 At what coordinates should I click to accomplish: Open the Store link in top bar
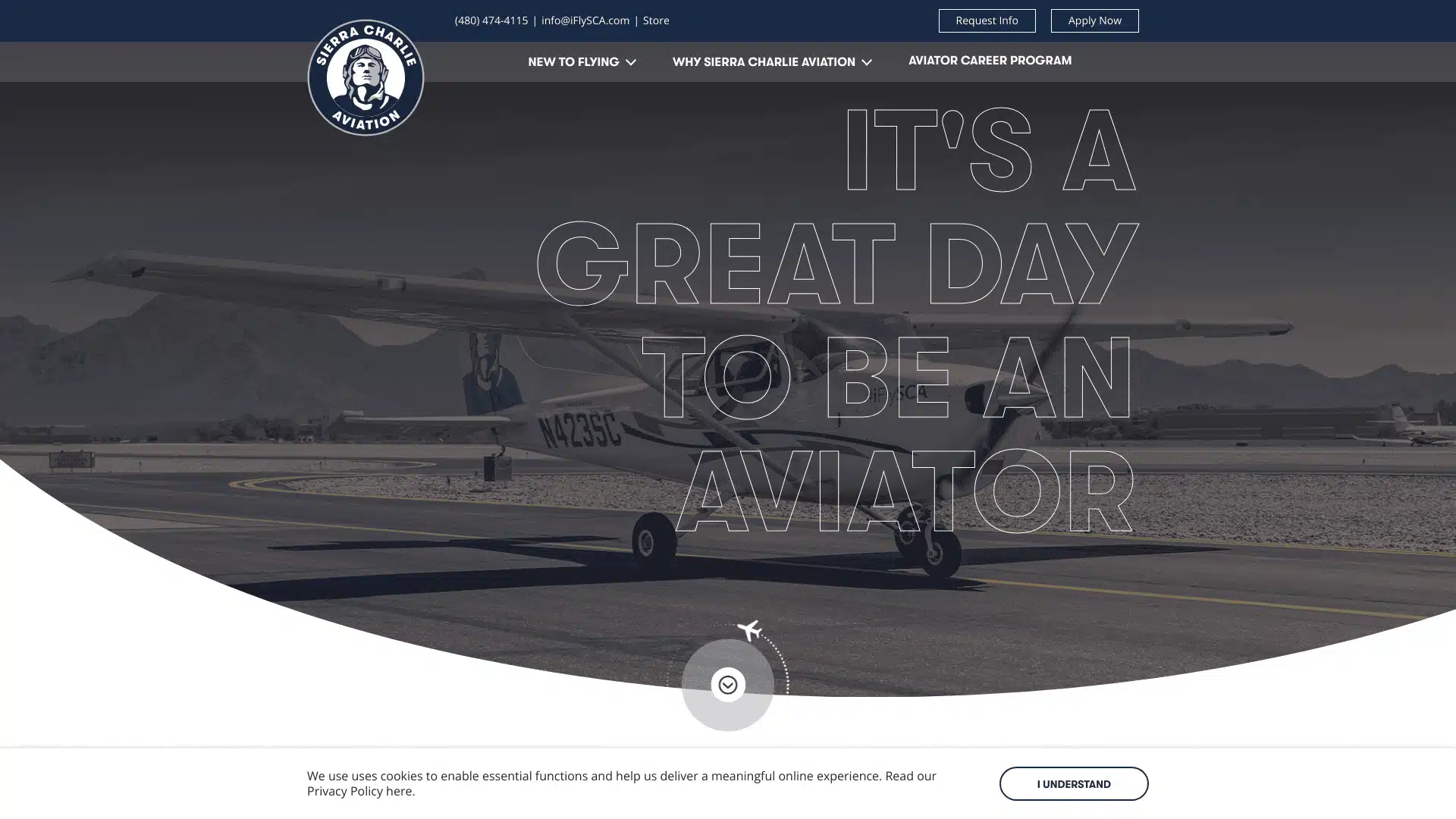click(656, 20)
